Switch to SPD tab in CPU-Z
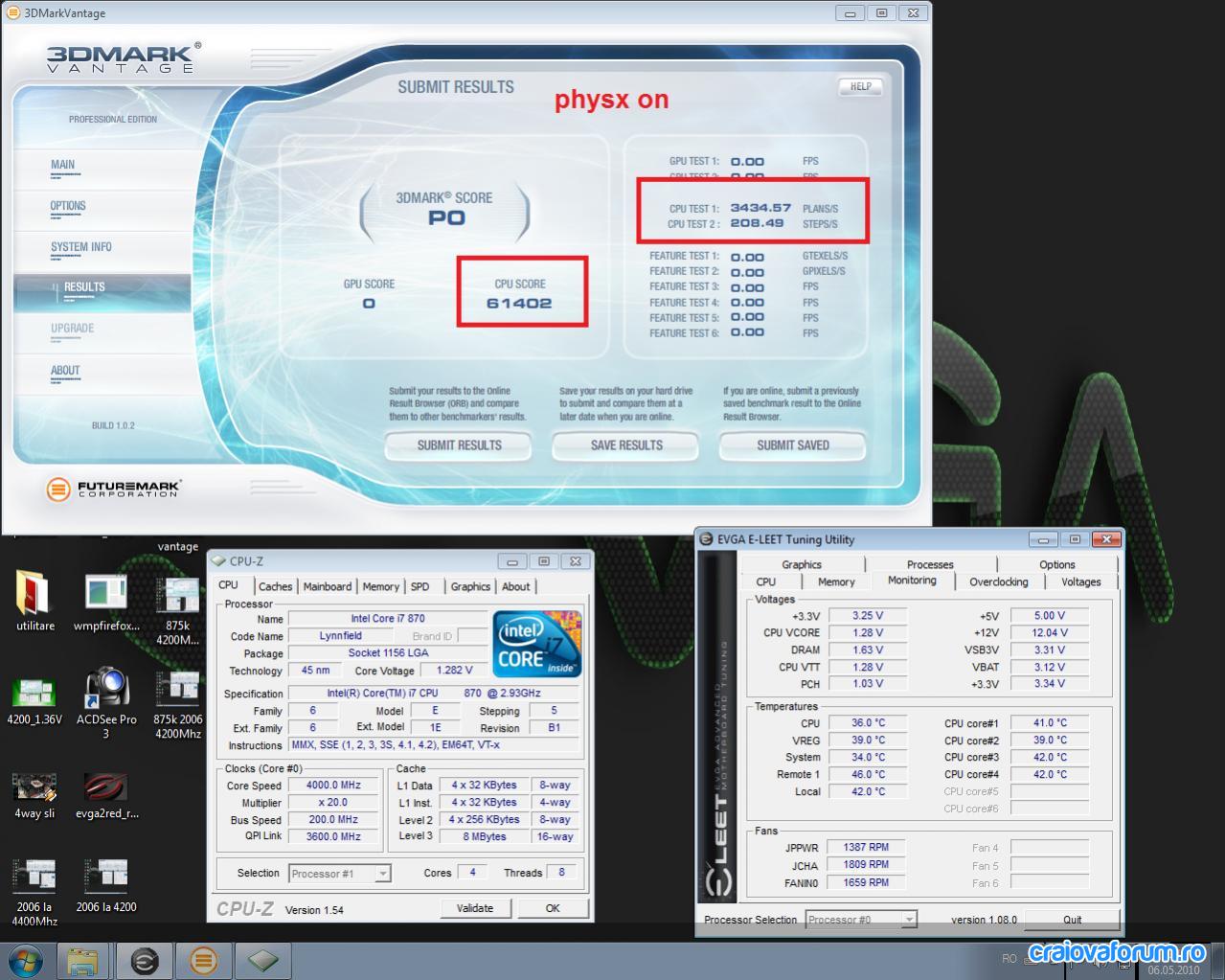Viewport: 1225px width, 980px height. [x=420, y=587]
